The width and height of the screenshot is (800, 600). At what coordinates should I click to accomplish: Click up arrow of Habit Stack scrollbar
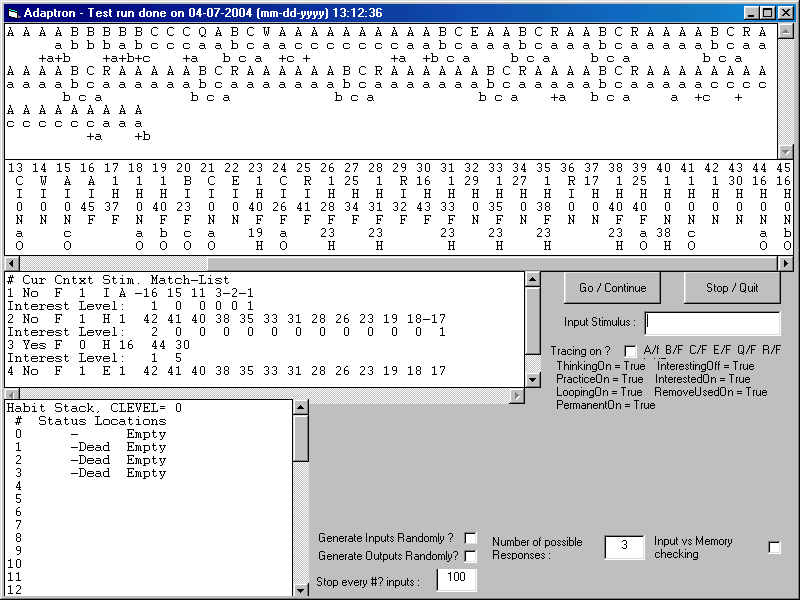tap(301, 407)
